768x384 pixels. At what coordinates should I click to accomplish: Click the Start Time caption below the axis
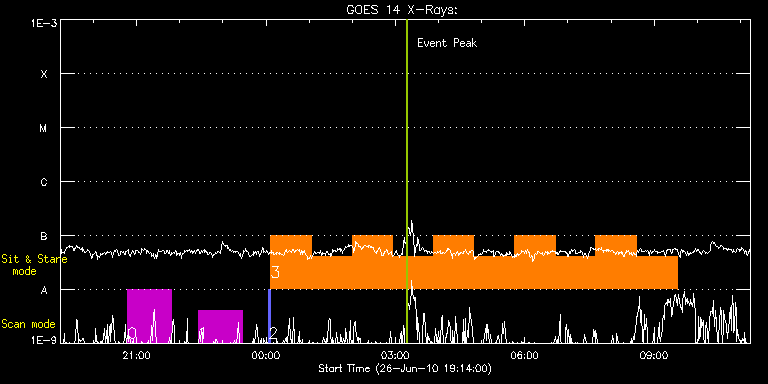405,368
